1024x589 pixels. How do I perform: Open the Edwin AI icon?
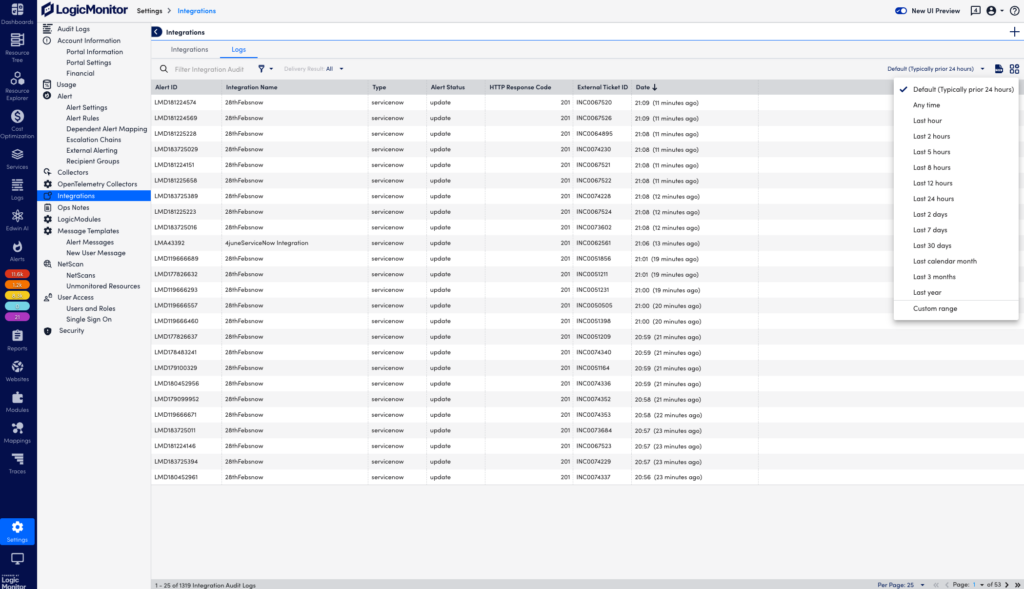pos(17,221)
